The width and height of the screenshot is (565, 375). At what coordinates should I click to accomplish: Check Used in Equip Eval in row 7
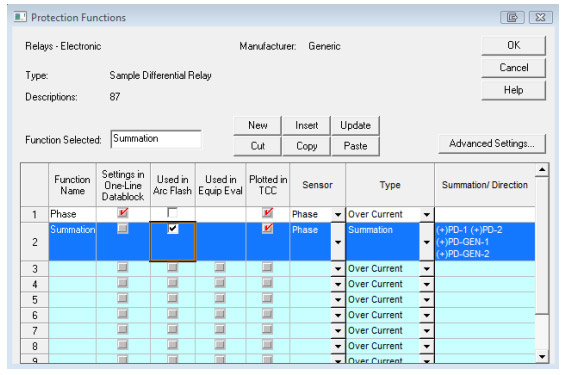tap(220, 329)
